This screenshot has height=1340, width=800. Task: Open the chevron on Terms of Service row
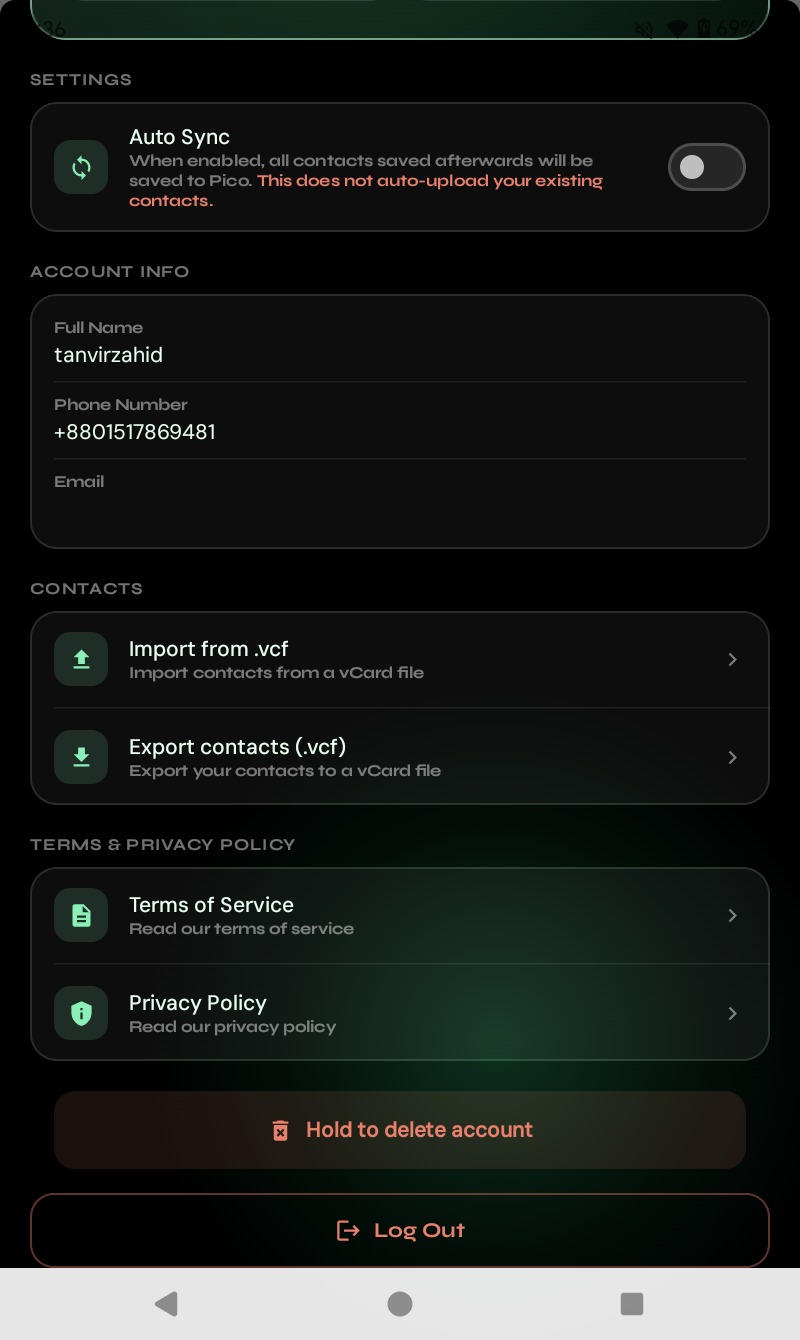pyautogui.click(x=733, y=915)
